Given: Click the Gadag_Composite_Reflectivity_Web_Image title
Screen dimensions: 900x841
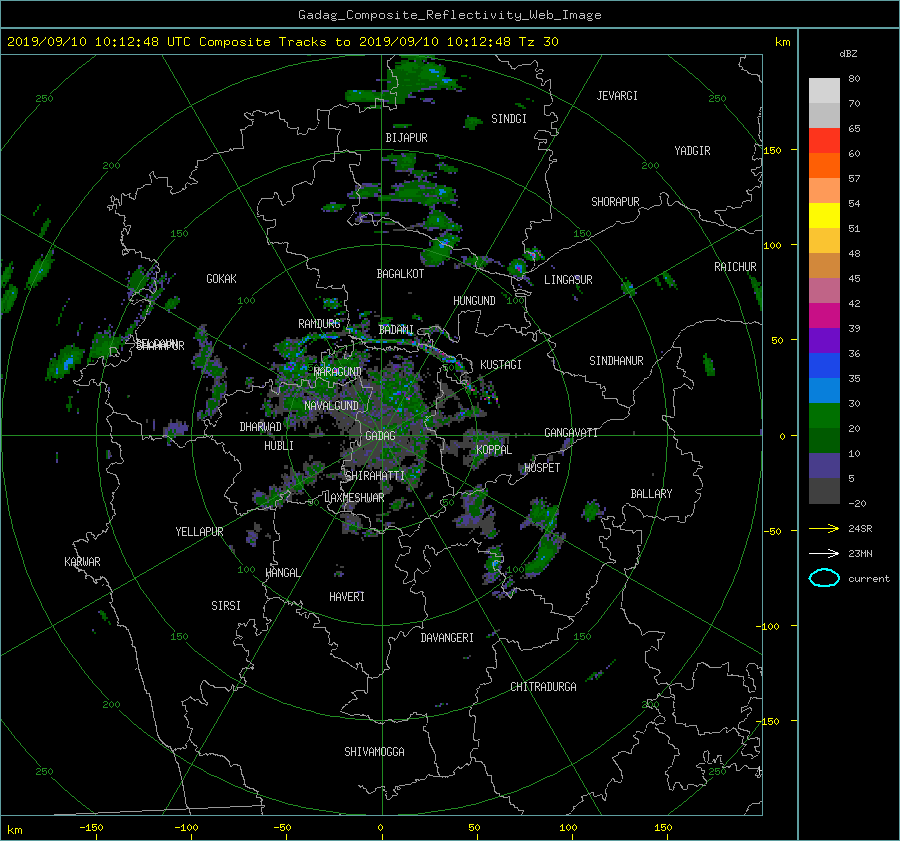Looking at the screenshot, I should [449, 15].
